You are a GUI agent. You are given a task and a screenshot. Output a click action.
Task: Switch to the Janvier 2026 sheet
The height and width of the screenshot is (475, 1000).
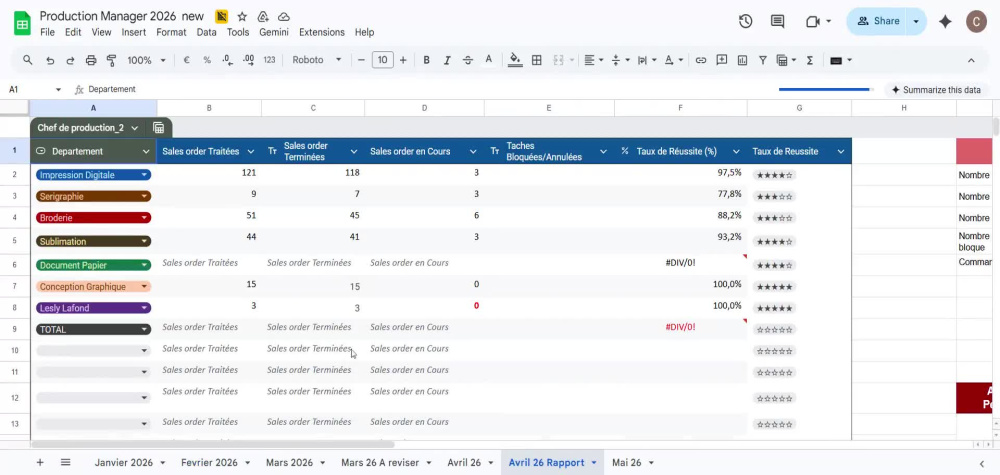point(124,462)
